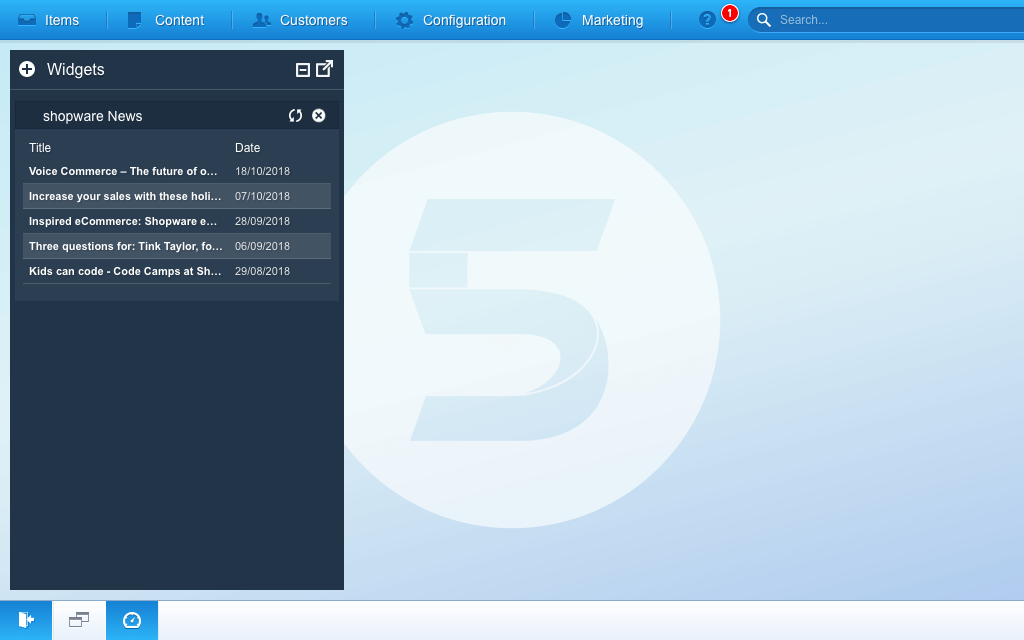1024x640 pixels.
Task: Open the Voice Commerce news article
Action: 123,172
